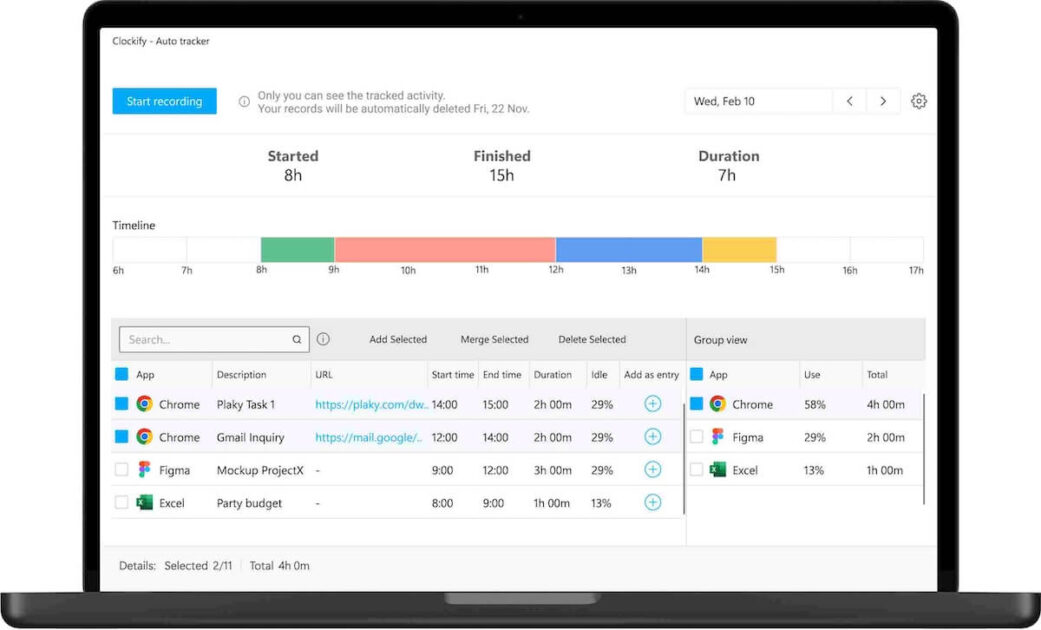
Task: Open the Wed, Feb 10 date picker
Action: coord(758,101)
